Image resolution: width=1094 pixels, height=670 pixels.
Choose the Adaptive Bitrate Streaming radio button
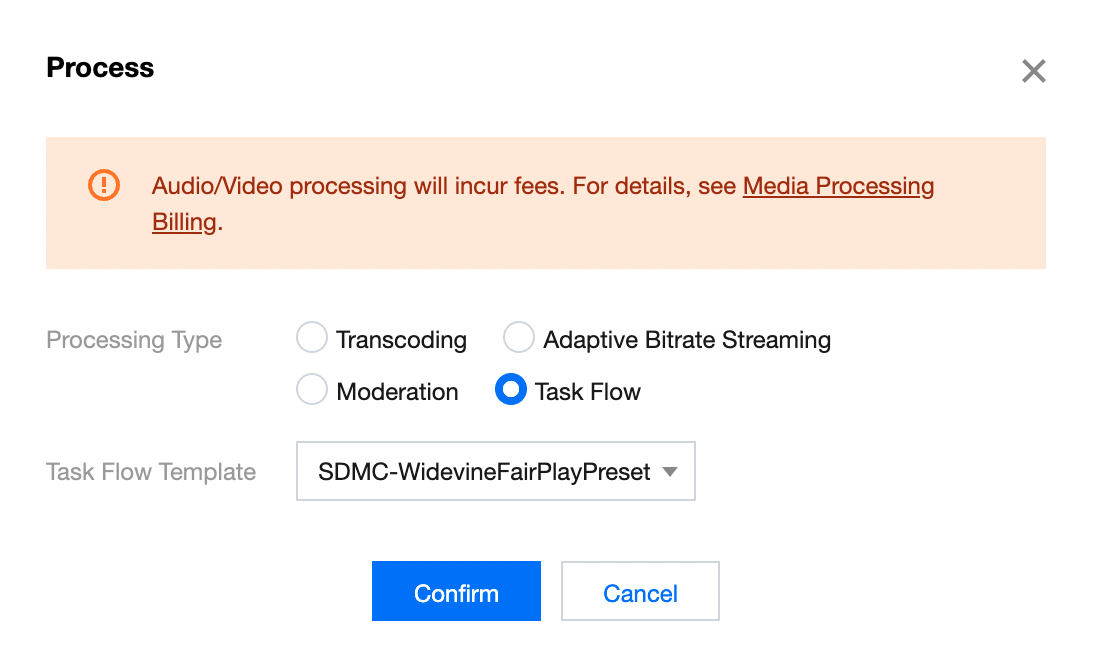point(518,339)
